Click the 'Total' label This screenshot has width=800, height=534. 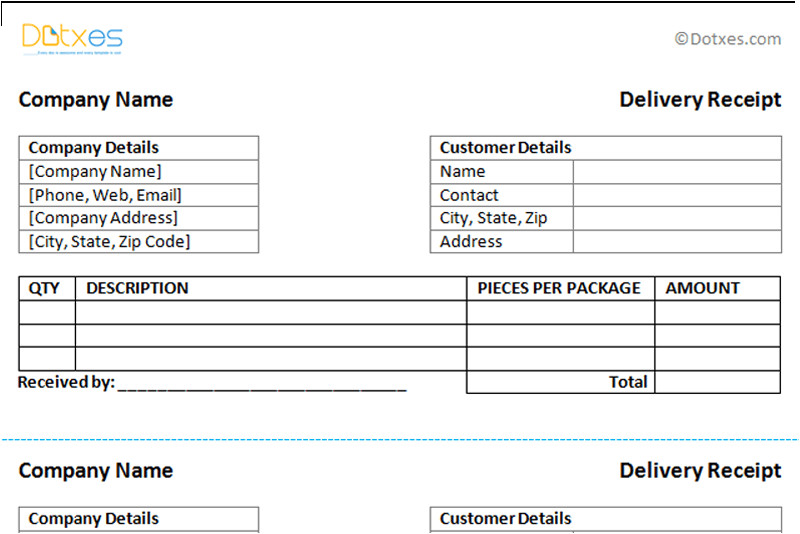[628, 382]
